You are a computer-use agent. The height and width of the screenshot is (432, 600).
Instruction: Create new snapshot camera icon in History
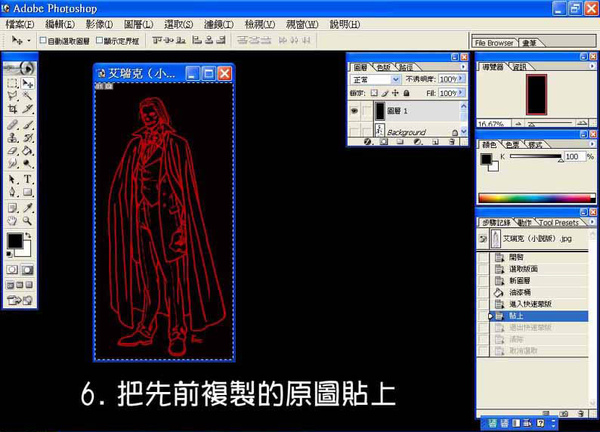click(x=563, y=414)
